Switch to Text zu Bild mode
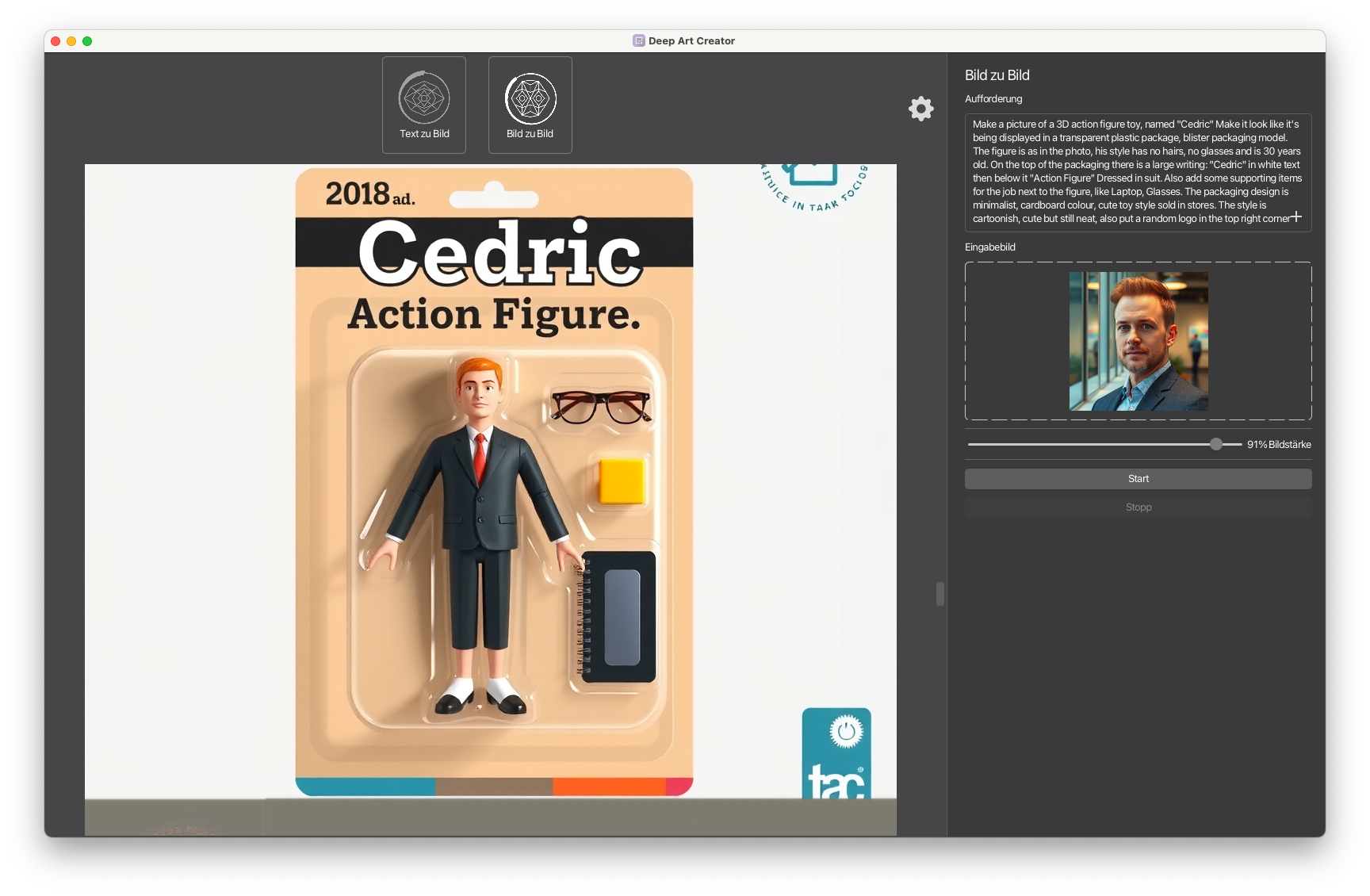This screenshot has height=896, width=1370. click(423, 105)
